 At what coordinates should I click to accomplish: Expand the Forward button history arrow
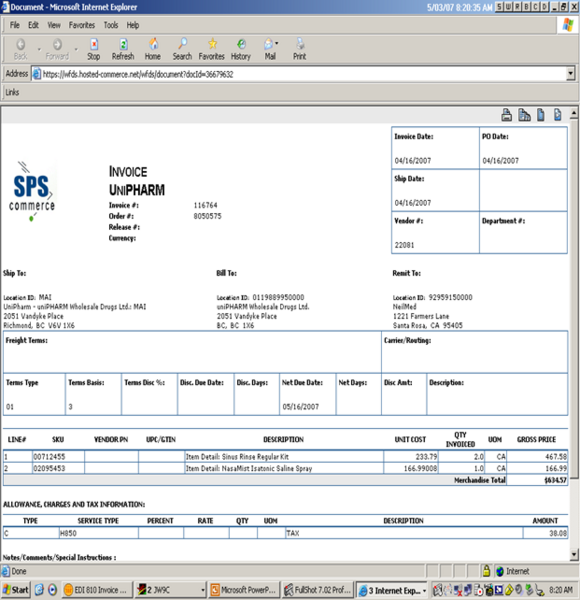click(x=76, y=49)
